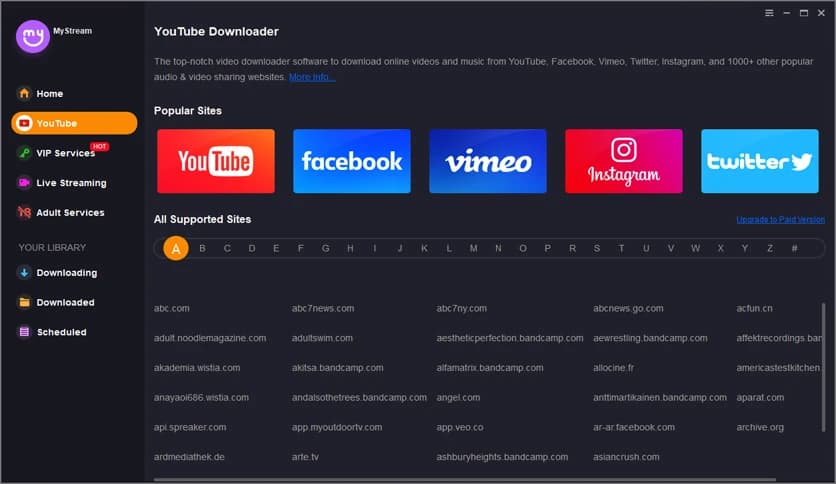Go to Live Streaming section
Screen dimensions: 836x484
tap(62, 183)
